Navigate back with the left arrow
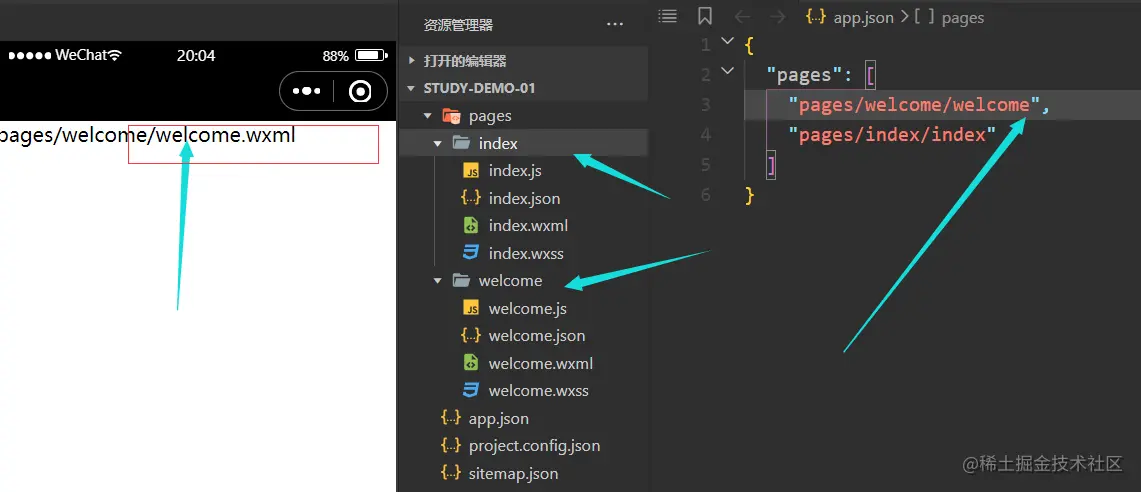Screen dimensions: 1141x492 click(x=742, y=17)
